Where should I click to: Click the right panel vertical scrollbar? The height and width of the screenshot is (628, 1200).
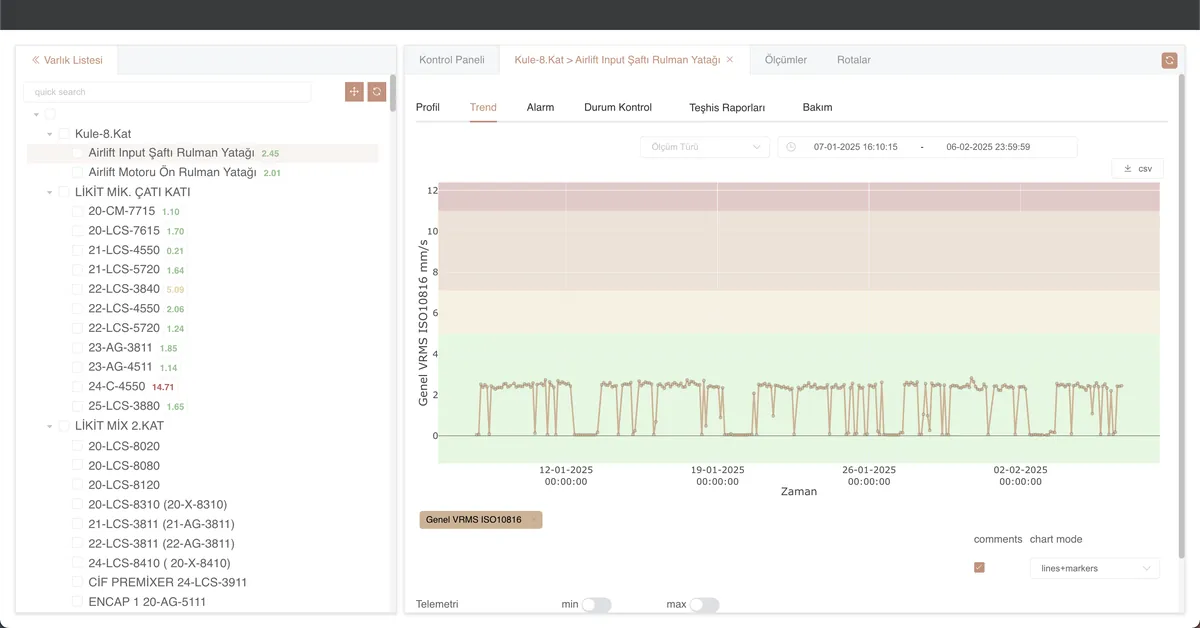click(x=1182, y=315)
